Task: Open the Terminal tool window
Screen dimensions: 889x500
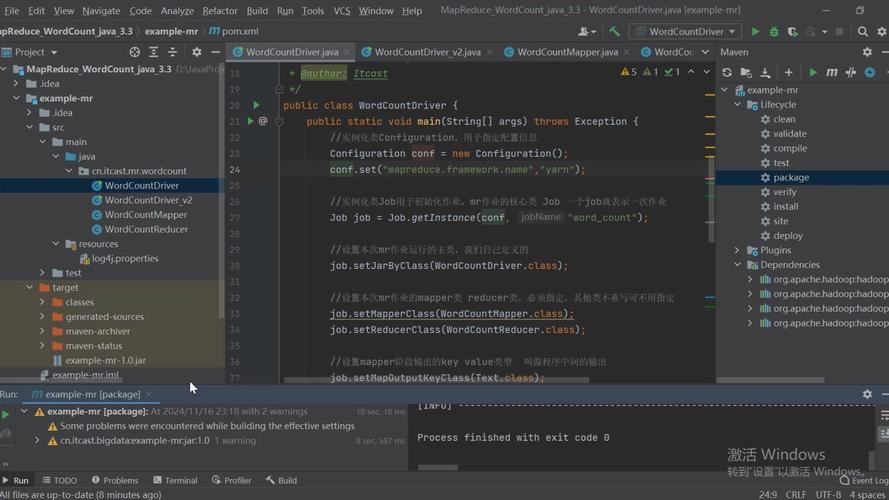Action: tap(174, 480)
